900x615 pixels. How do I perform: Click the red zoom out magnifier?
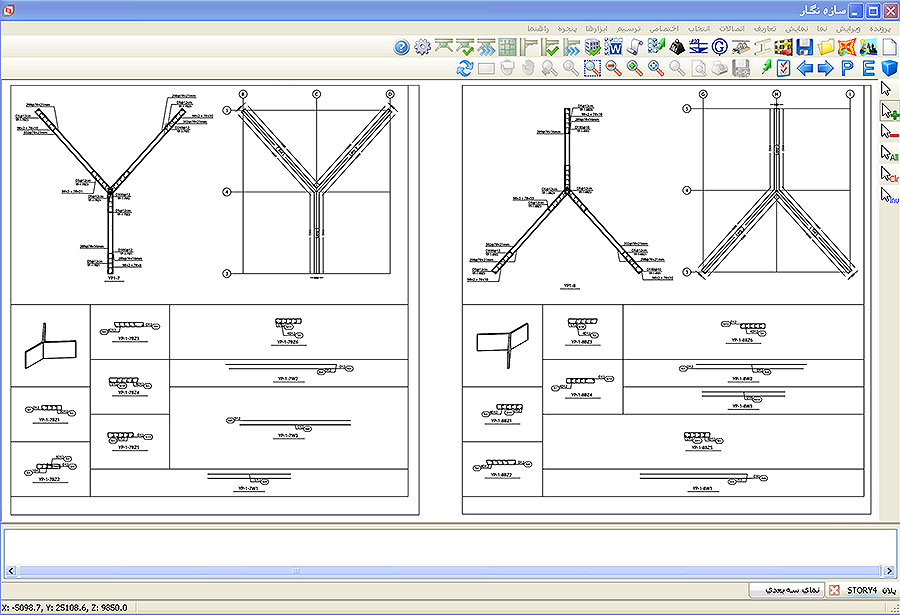[613, 68]
